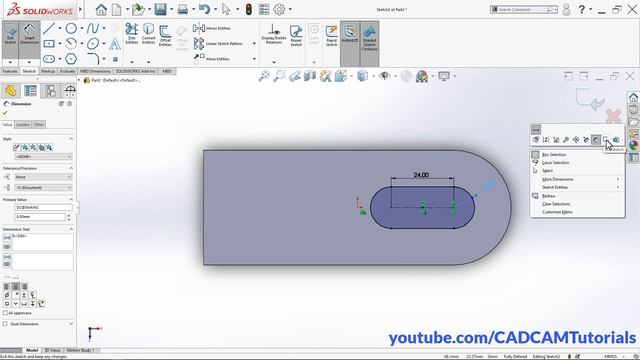Click the primary value name field

[43, 207]
